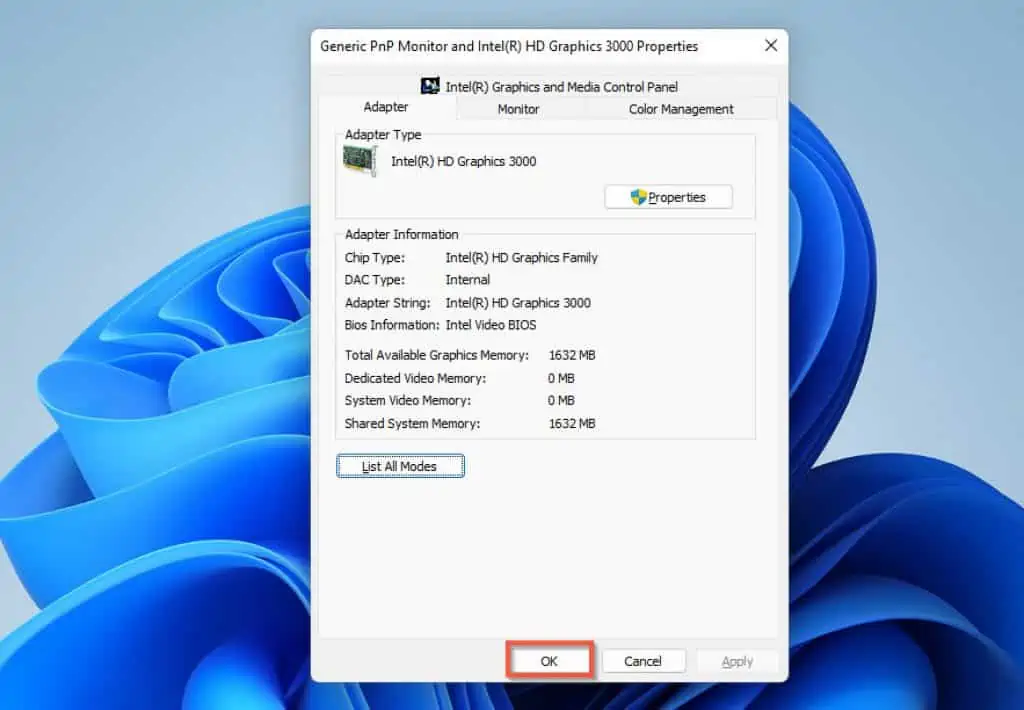Screen dimensions: 1024x710
Task: Click the Adapter Information section label
Action: point(400,234)
